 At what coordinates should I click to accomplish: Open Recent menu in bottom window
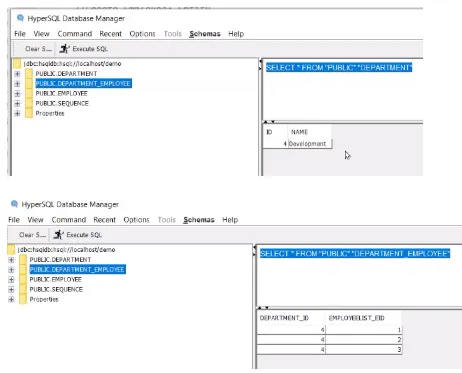[x=104, y=220]
